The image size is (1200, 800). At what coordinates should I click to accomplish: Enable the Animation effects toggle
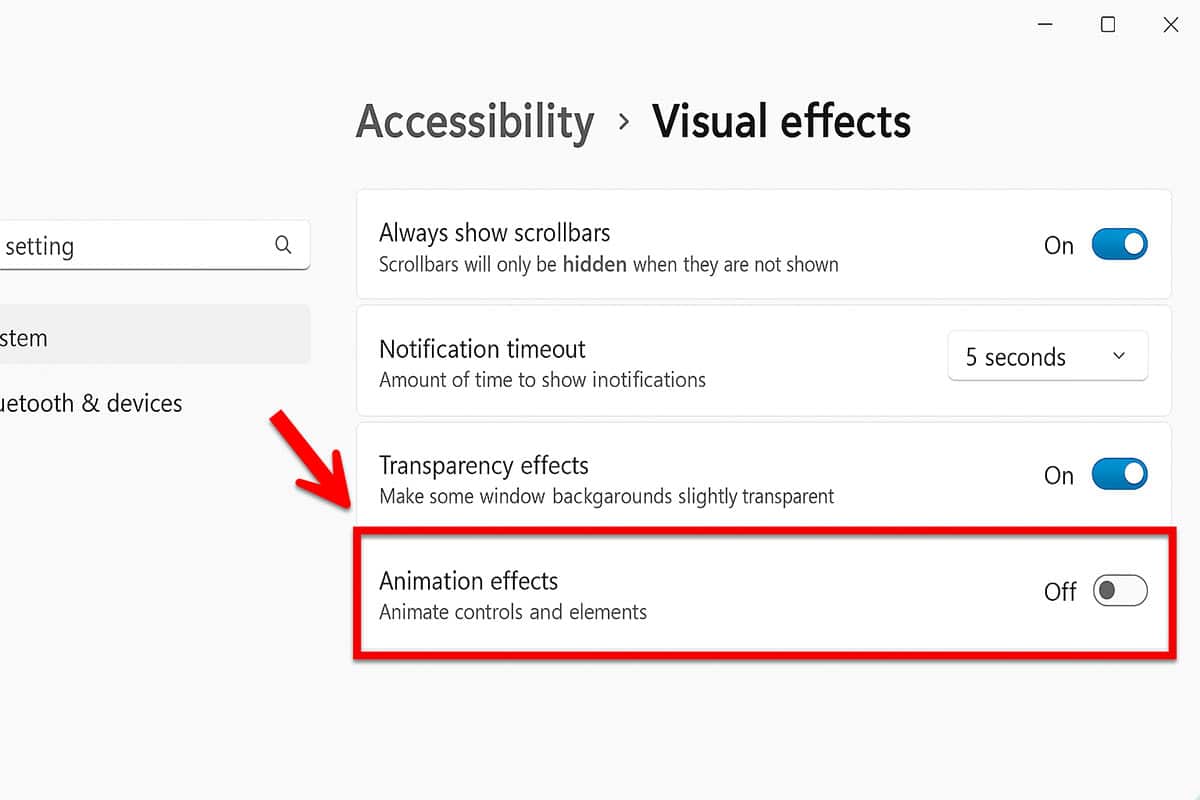1119,591
